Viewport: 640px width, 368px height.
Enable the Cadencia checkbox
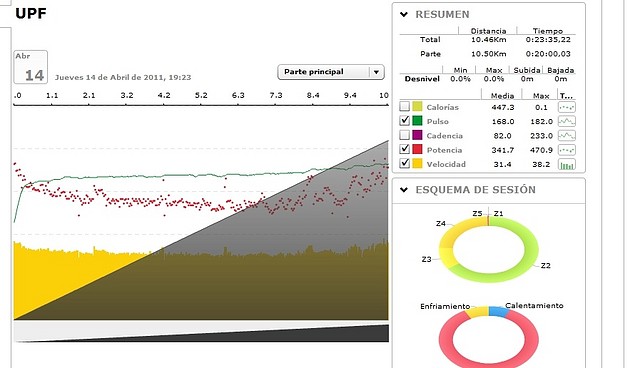(x=404, y=135)
